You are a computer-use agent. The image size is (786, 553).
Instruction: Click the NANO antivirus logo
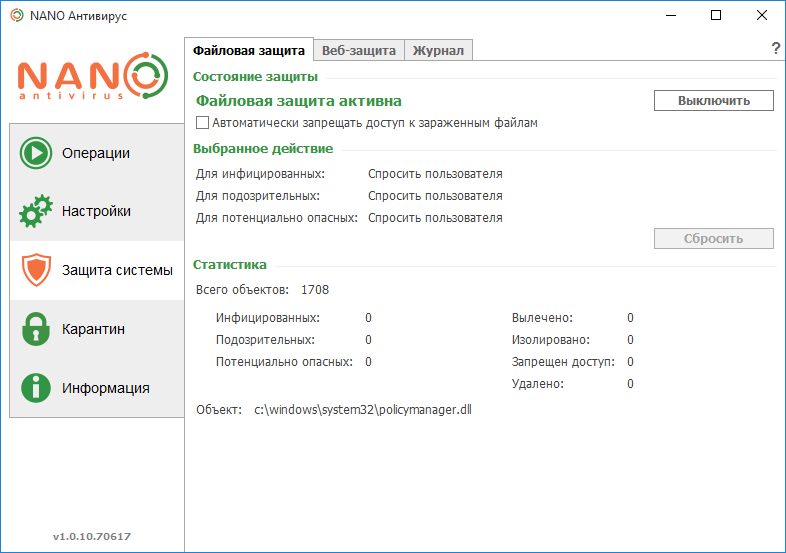[93, 76]
